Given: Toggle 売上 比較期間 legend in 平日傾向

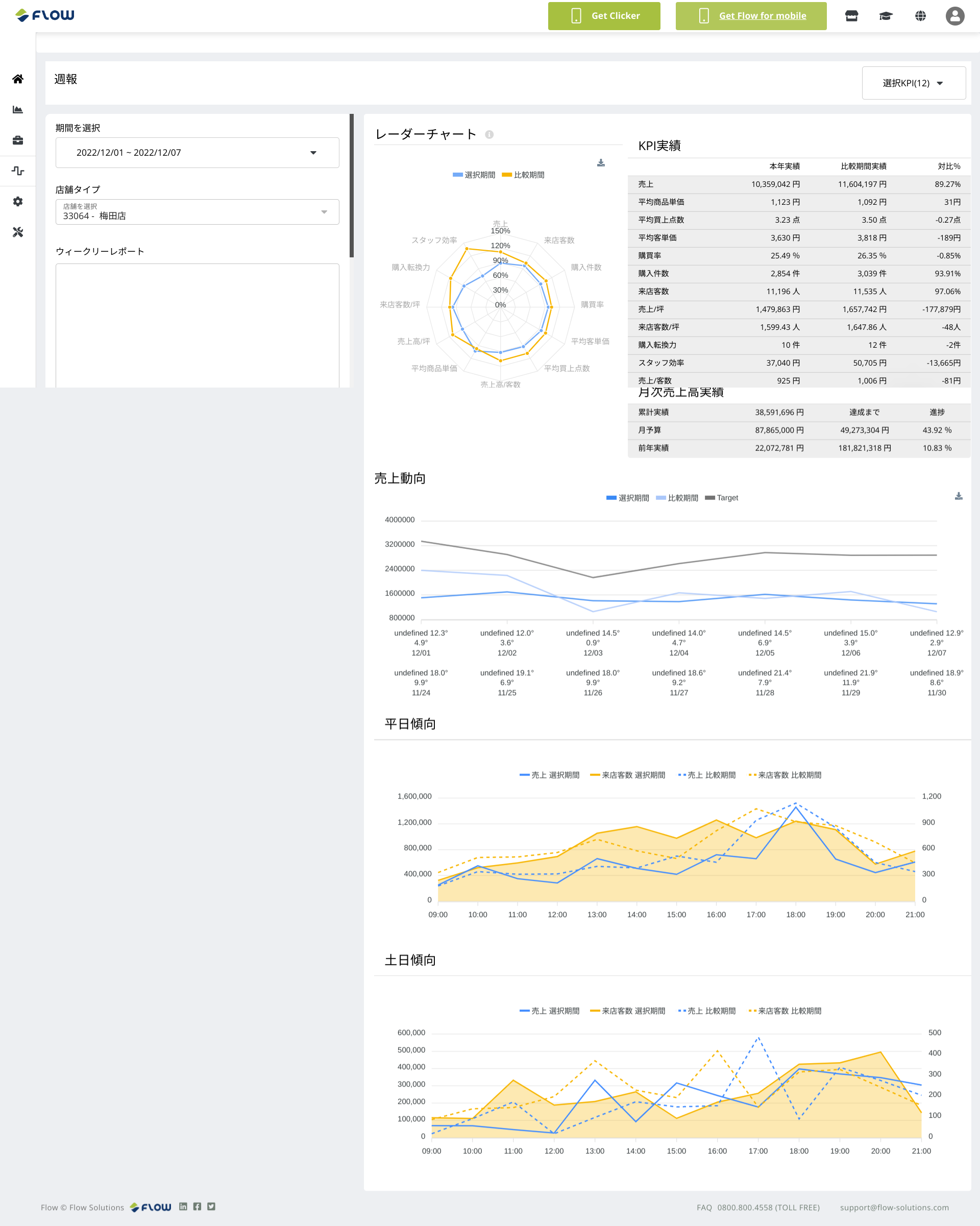Looking at the screenshot, I should 706,775.
